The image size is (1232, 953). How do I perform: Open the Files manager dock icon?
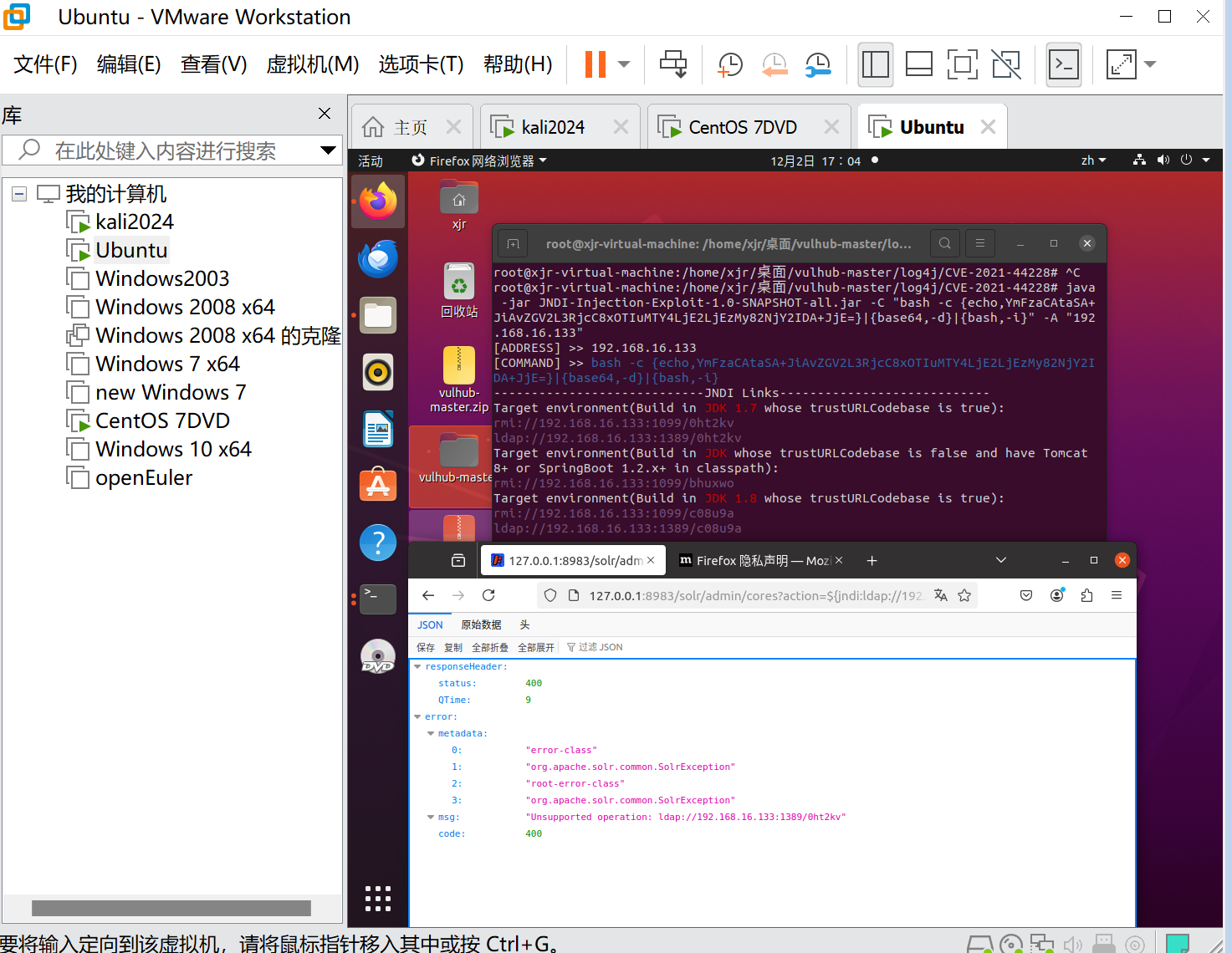point(378,315)
